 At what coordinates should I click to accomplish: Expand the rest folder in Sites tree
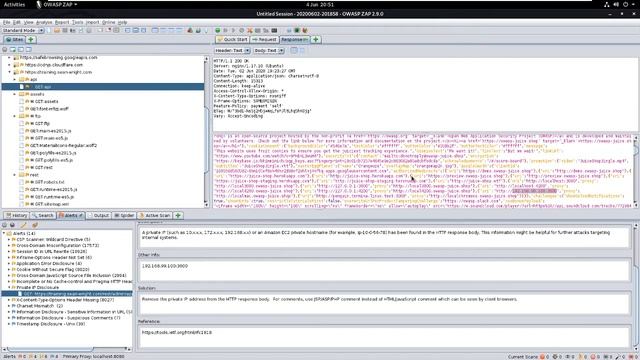tap(15, 175)
